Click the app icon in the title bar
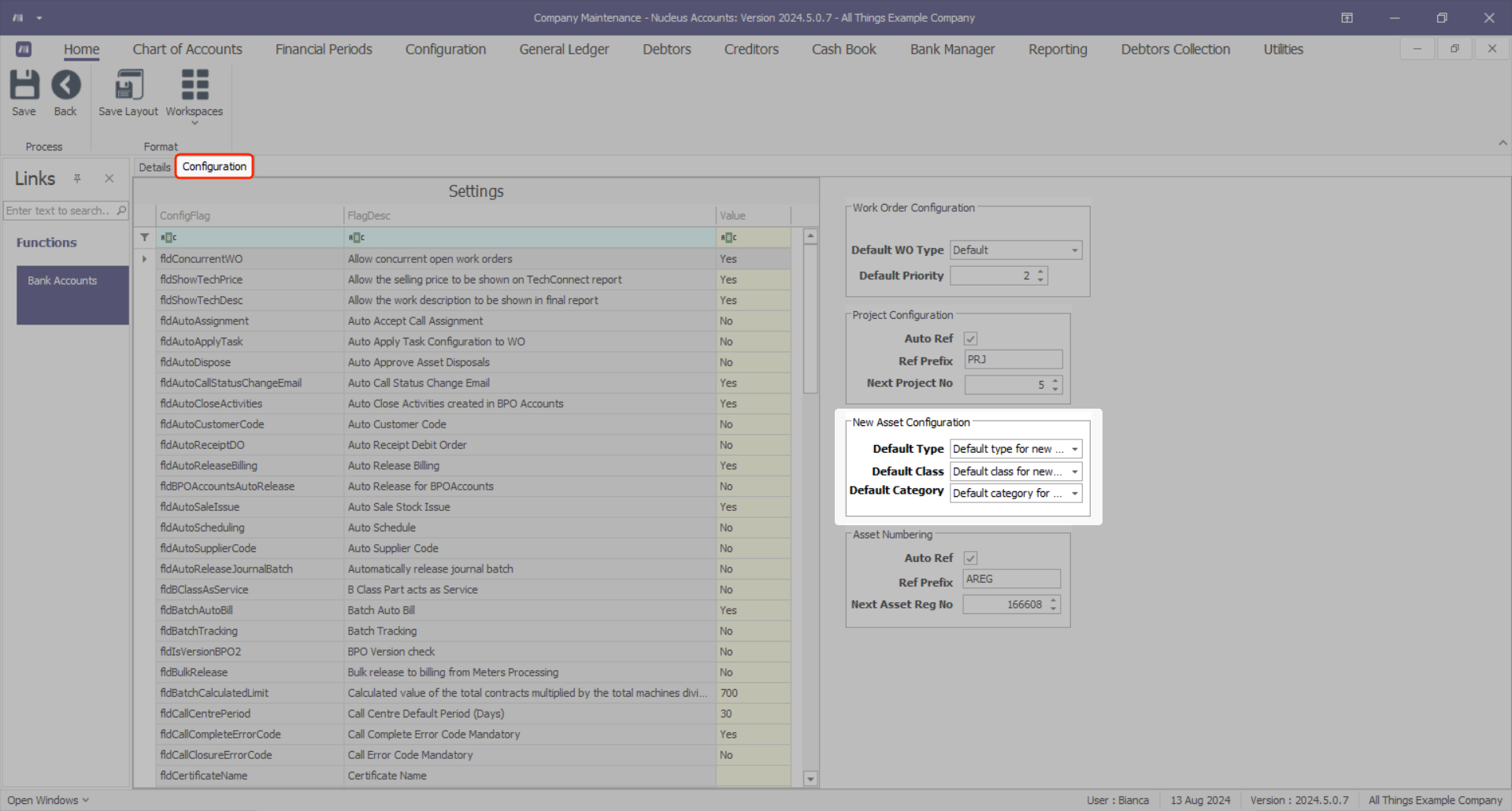The height and width of the screenshot is (811, 1512). pyautogui.click(x=17, y=17)
